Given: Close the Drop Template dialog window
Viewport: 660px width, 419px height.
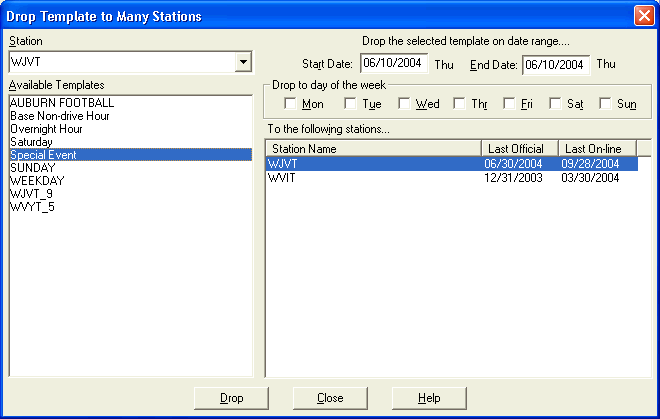Looking at the screenshot, I should coord(643,16).
